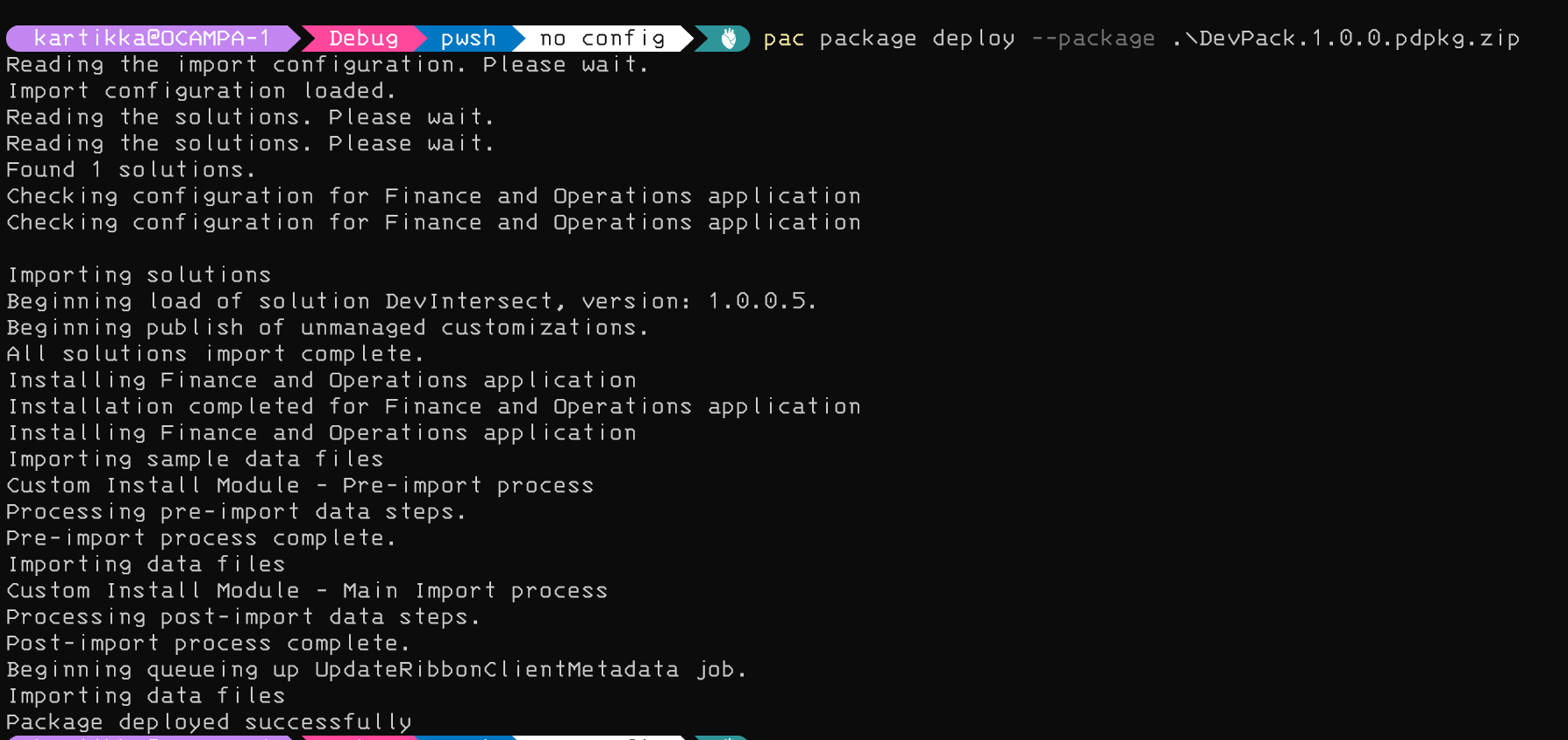Click the 'deploy' word in the command
1568x740 pixels.
click(x=973, y=39)
